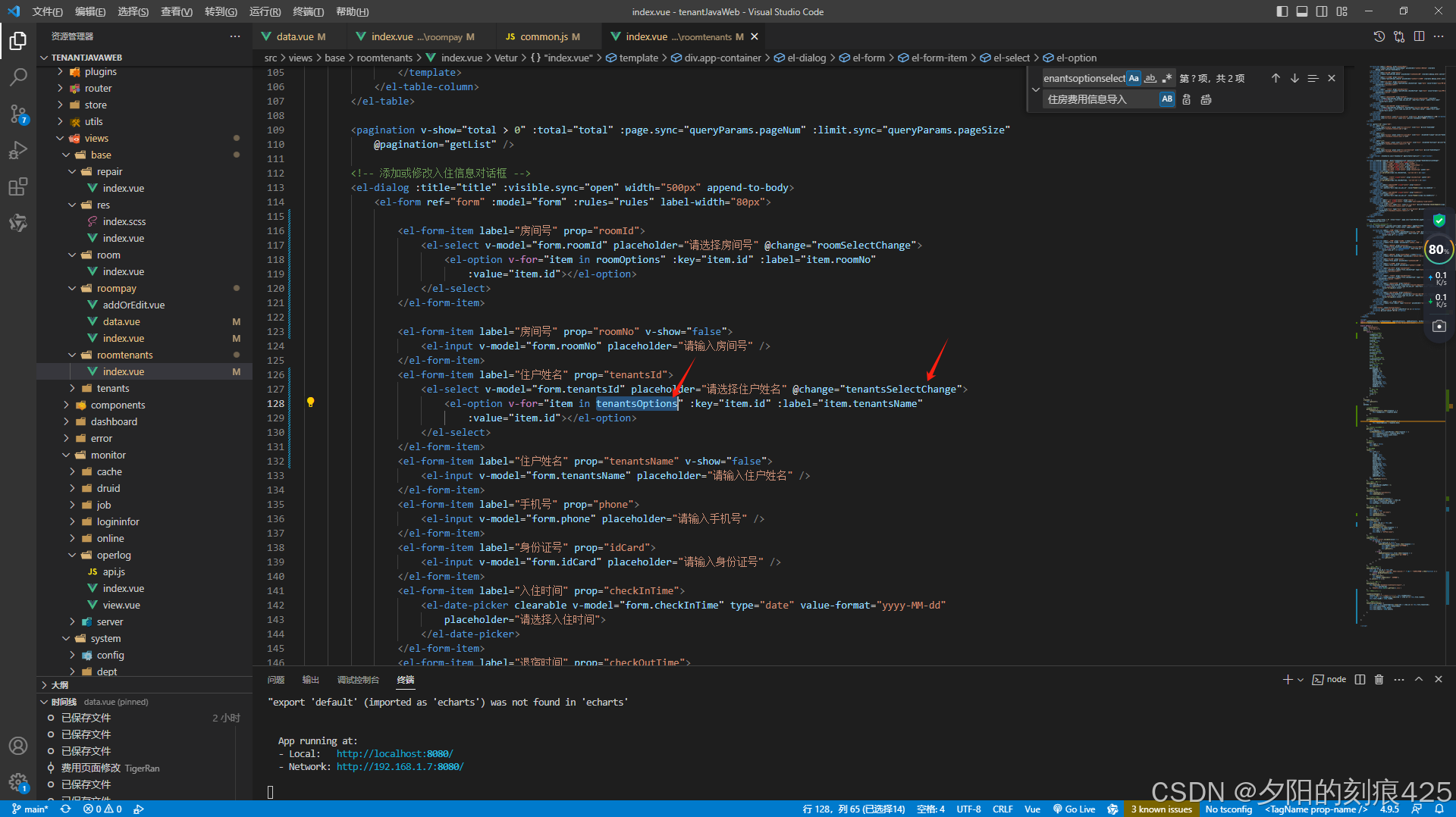Switch to Debug Console tab (调试控制台)

358,680
